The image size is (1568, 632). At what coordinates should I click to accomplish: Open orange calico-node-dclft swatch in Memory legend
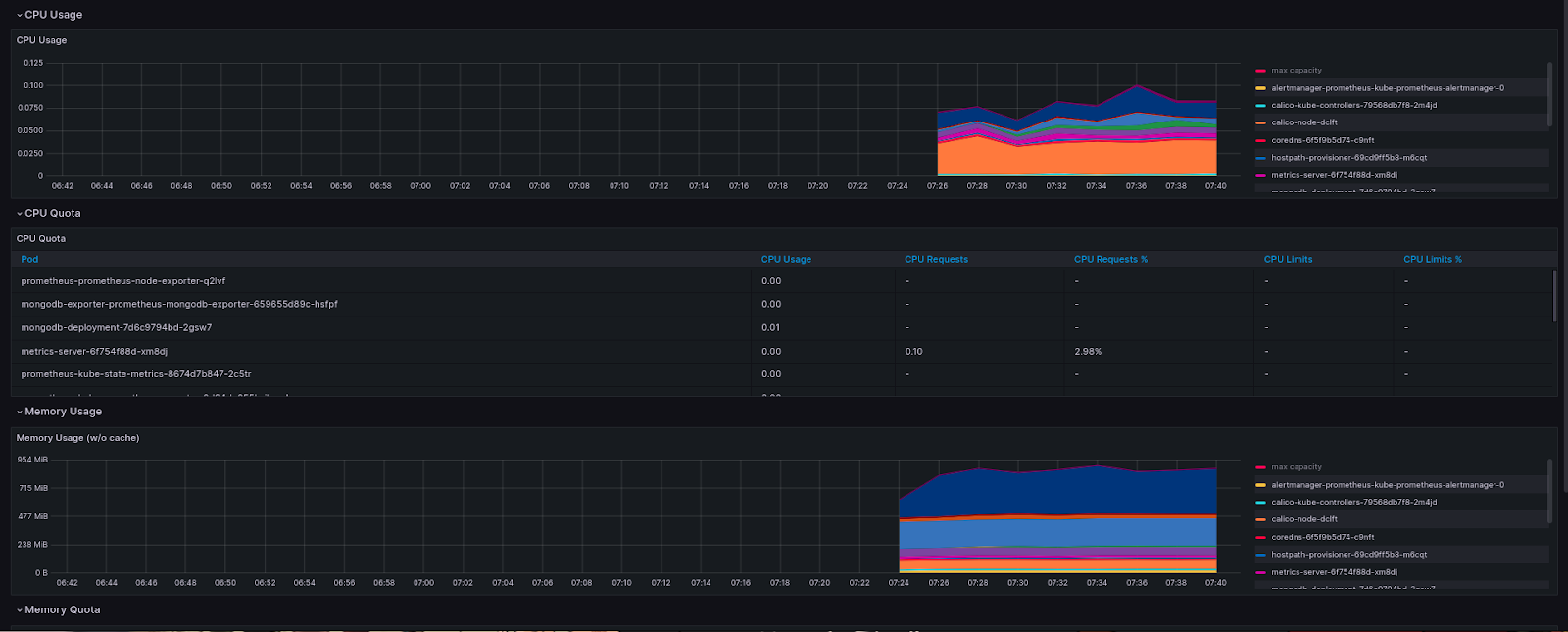[1260, 519]
